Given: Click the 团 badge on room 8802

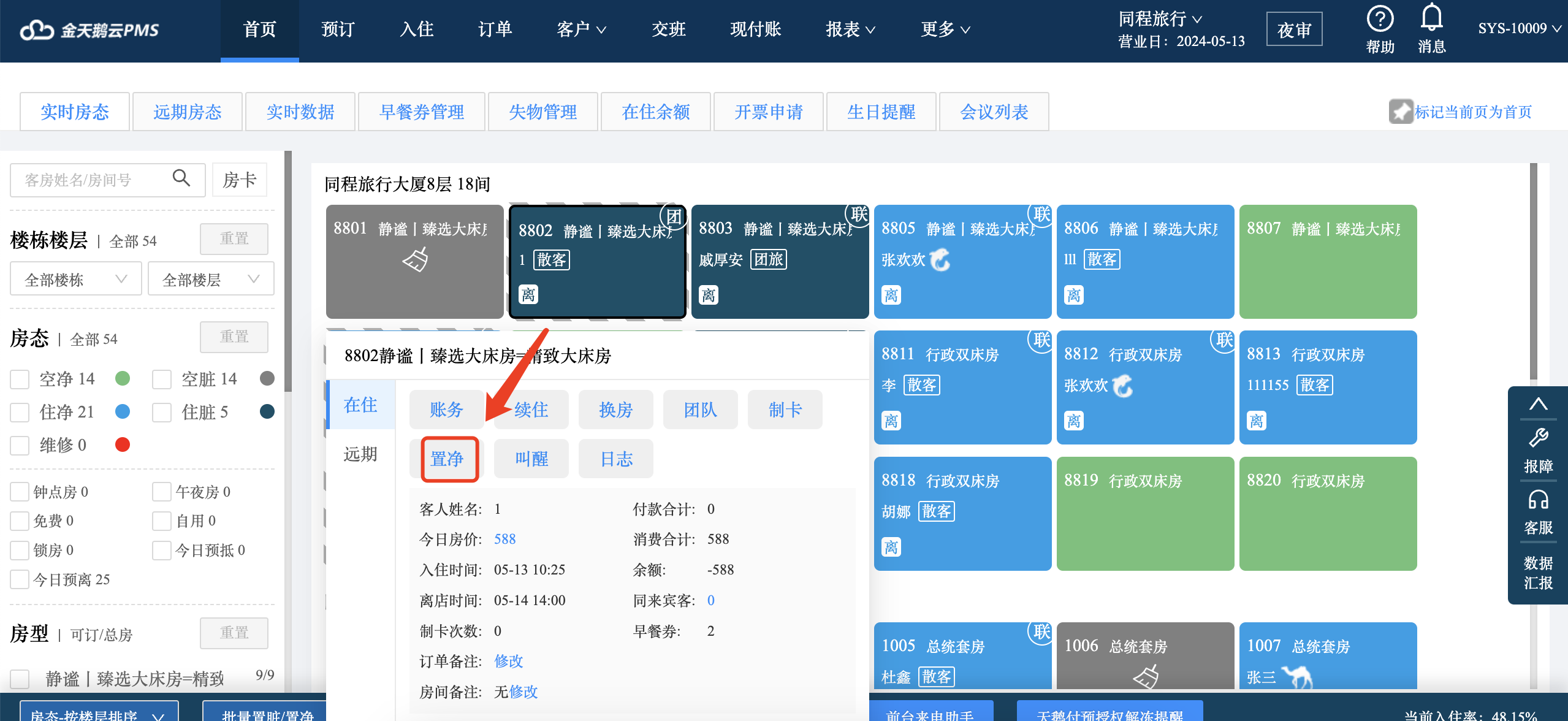Looking at the screenshot, I should [673, 216].
